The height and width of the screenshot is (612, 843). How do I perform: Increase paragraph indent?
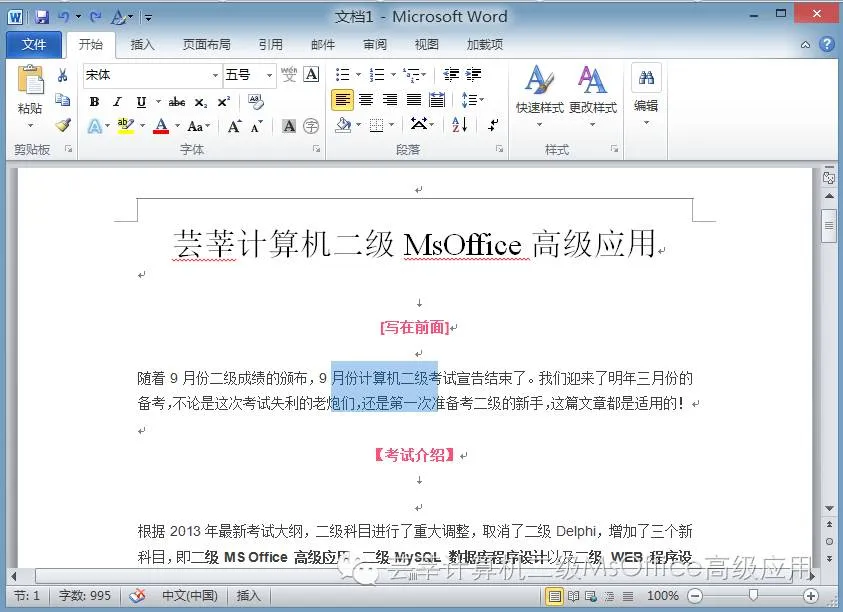pos(473,74)
